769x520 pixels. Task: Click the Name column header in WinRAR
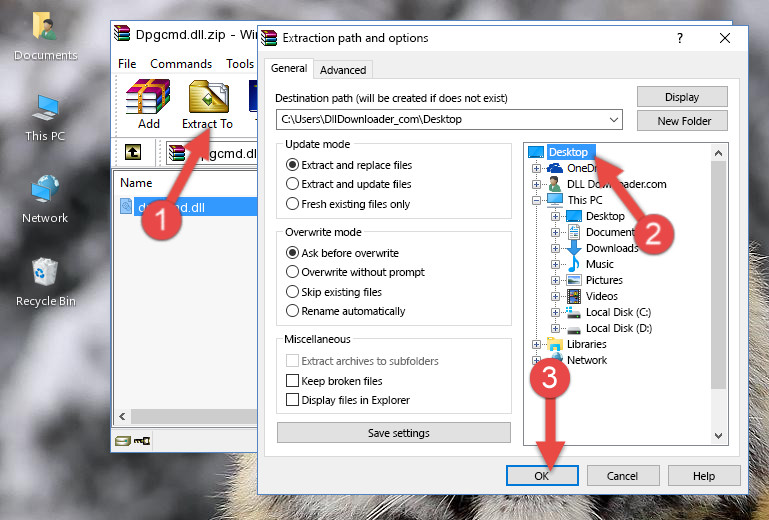136,183
